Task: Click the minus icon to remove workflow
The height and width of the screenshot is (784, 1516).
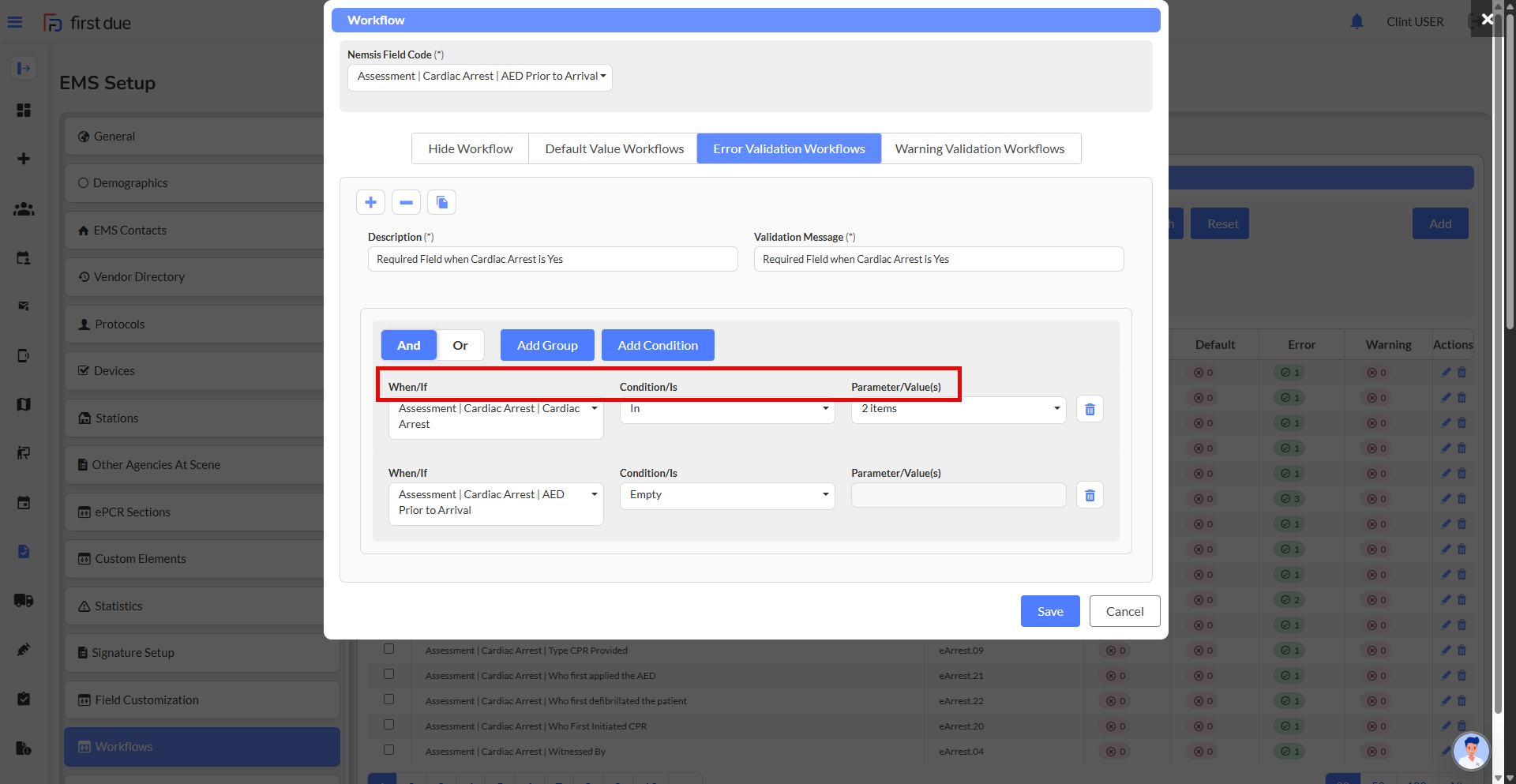Action: (x=406, y=202)
